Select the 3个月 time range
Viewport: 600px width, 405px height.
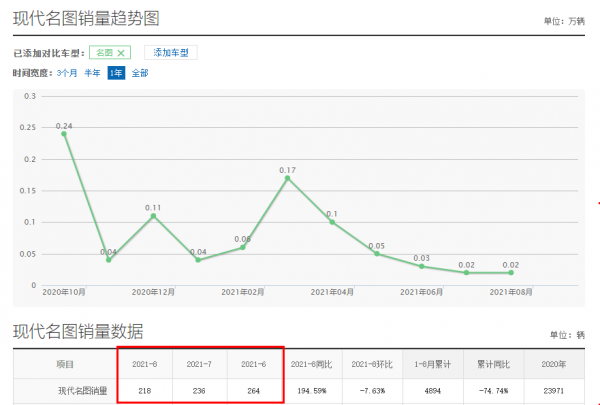67,73
